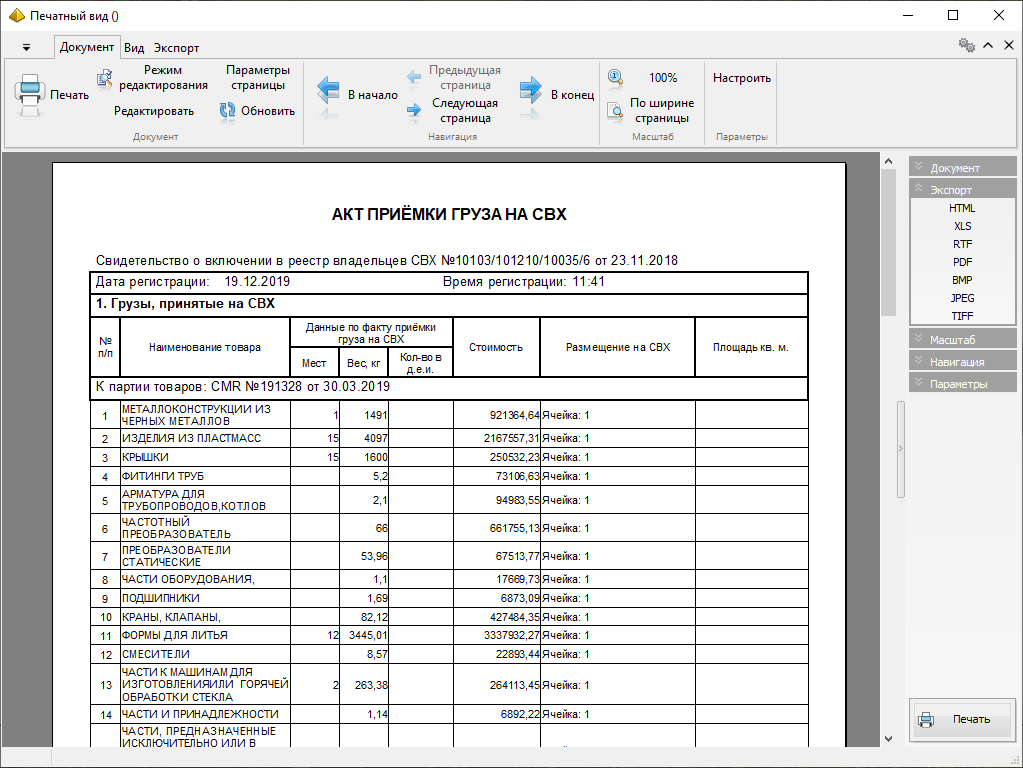Click the printer icon in the ribbon
Viewport: 1023px width, 768px height.
coord(29,95)
